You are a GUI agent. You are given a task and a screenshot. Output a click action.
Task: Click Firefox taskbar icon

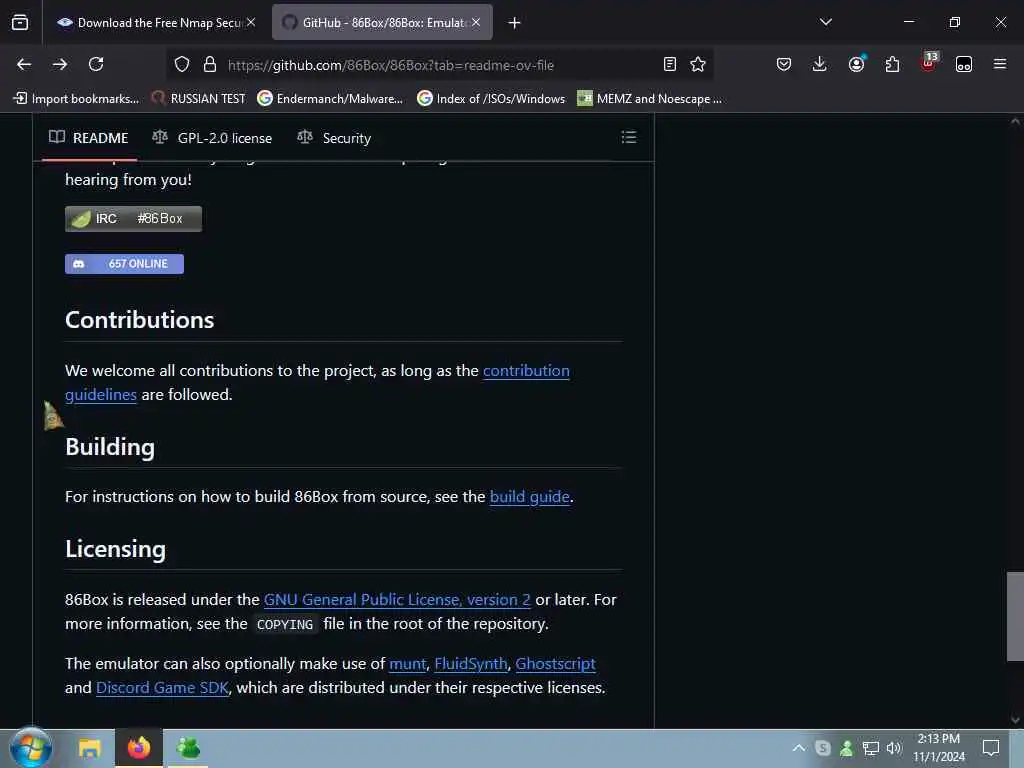[138, 748]
